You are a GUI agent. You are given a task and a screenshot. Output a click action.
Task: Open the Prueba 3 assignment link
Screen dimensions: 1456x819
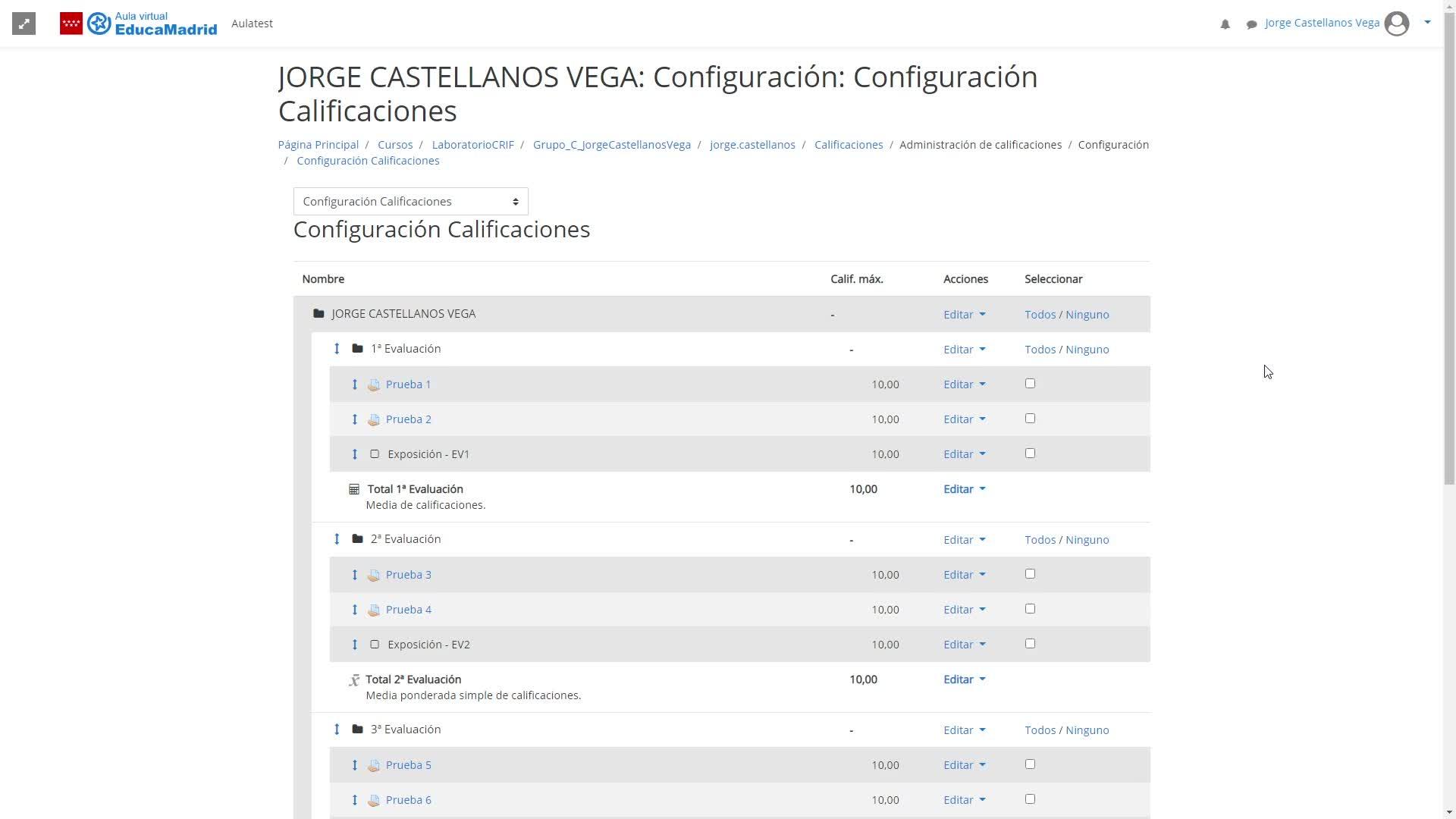408,575
